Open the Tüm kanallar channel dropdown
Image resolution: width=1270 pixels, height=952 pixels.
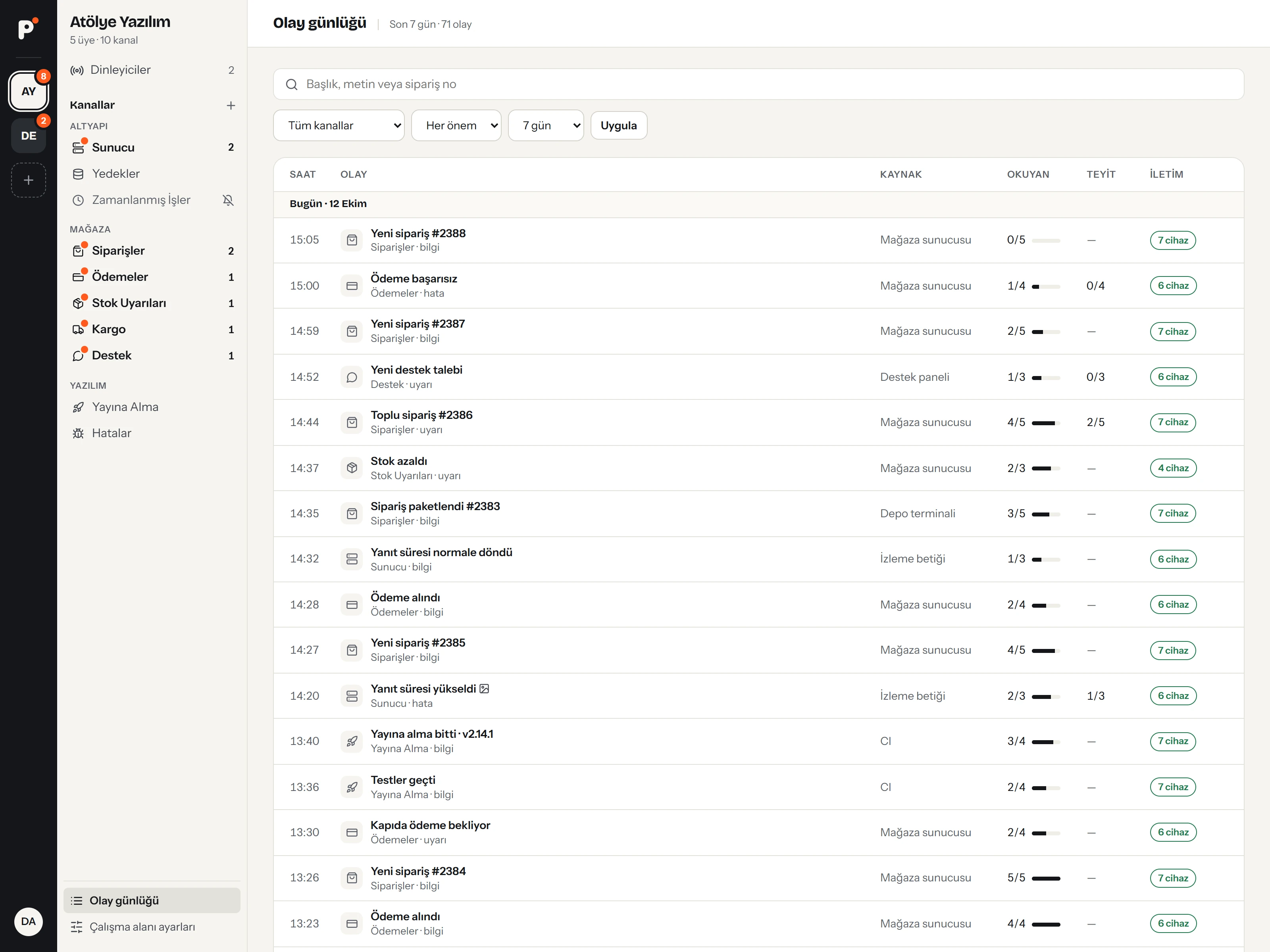(339, 126)
